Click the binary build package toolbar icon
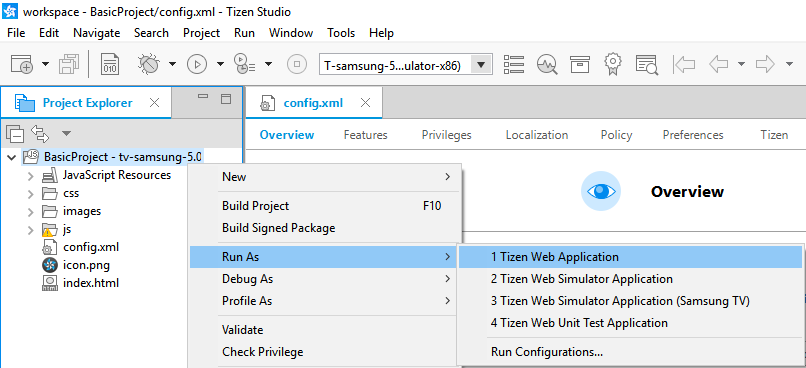Image resolution: width=806 pixels, height=368 pixels. pyautogui.click(x=110, y=64)
